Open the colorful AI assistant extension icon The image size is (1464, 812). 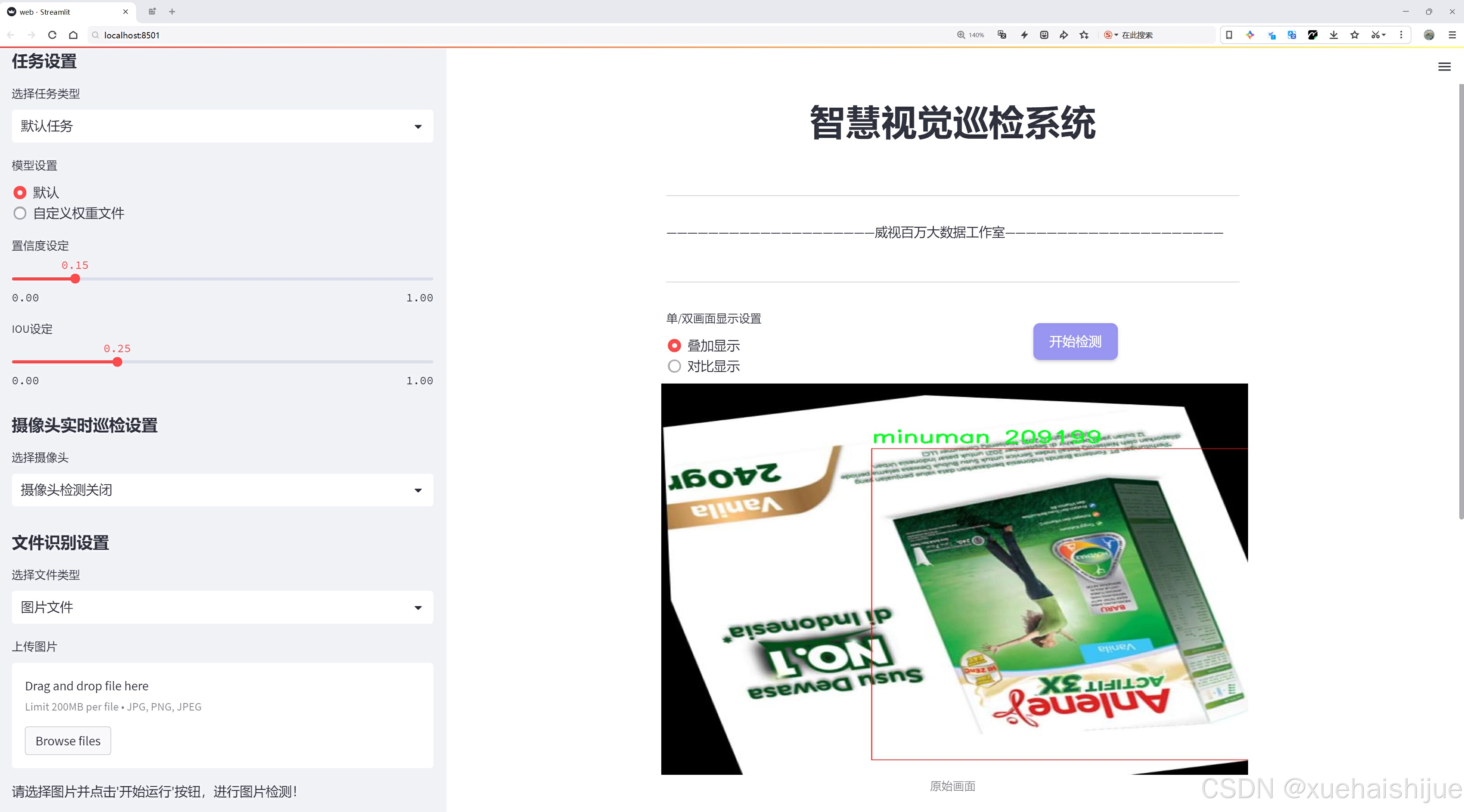[1250, 34]
